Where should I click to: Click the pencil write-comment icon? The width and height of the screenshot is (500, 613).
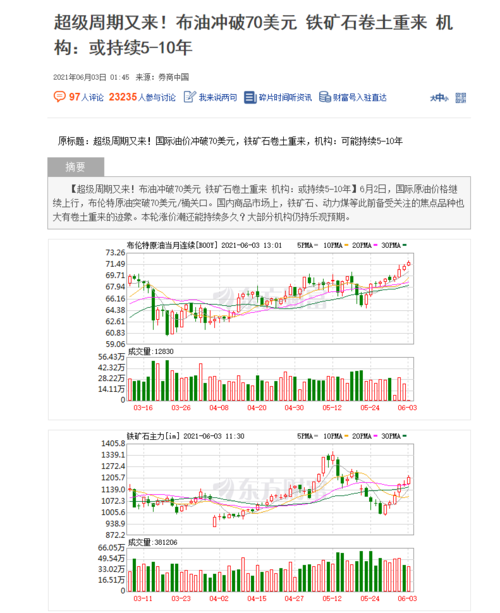coord(190,97)
